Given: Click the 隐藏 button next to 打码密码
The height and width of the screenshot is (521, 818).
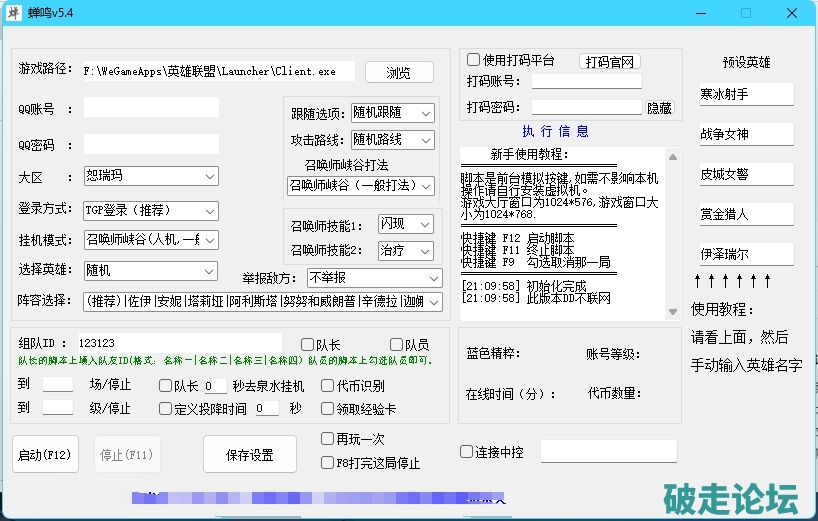Looking at the screenshot, I should coord(659,107).
